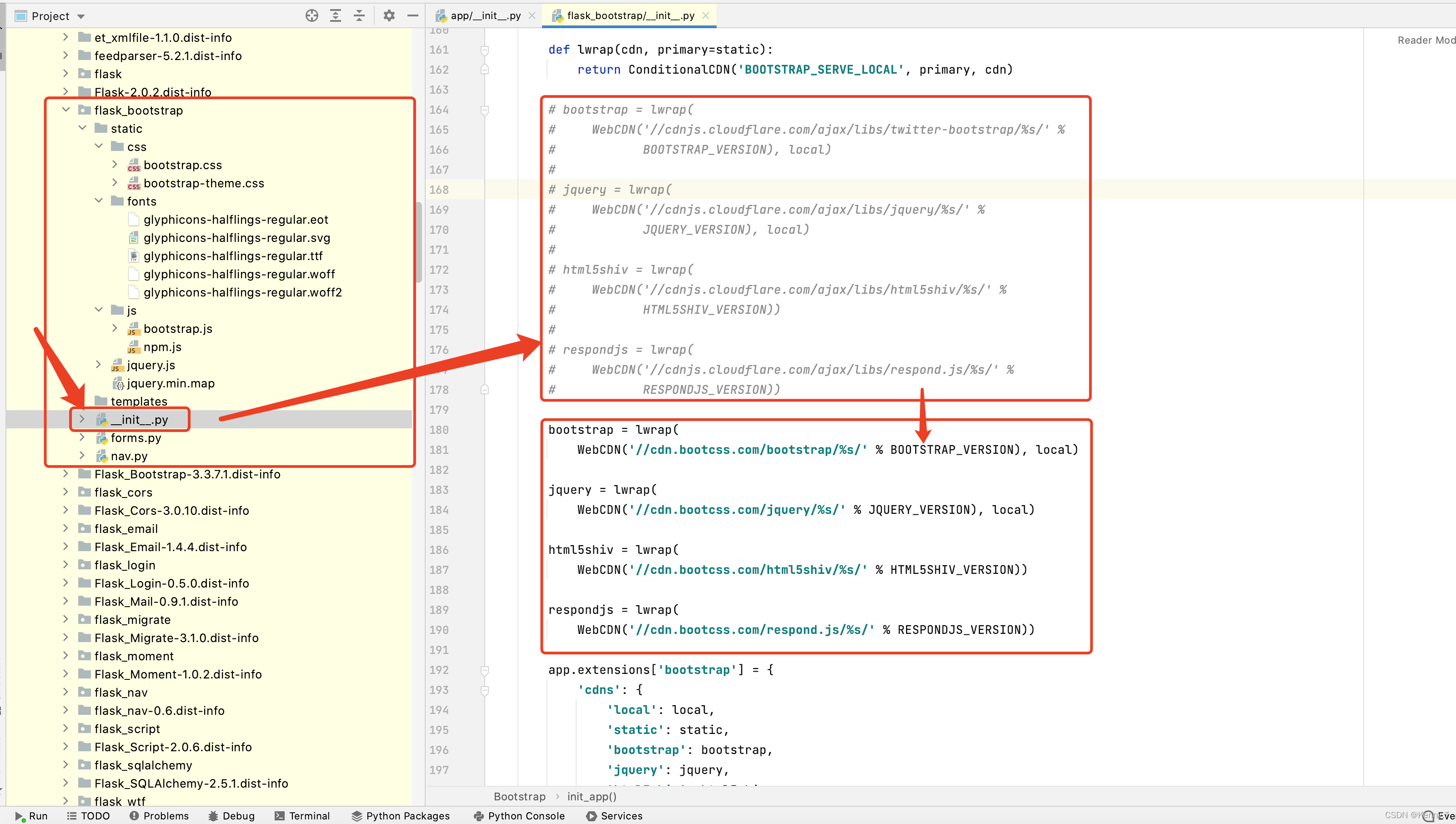Image resolution: width=1456 pixels, height=824 pixels.
Task: Open Project panel settings gear
Action: (389, 15)
